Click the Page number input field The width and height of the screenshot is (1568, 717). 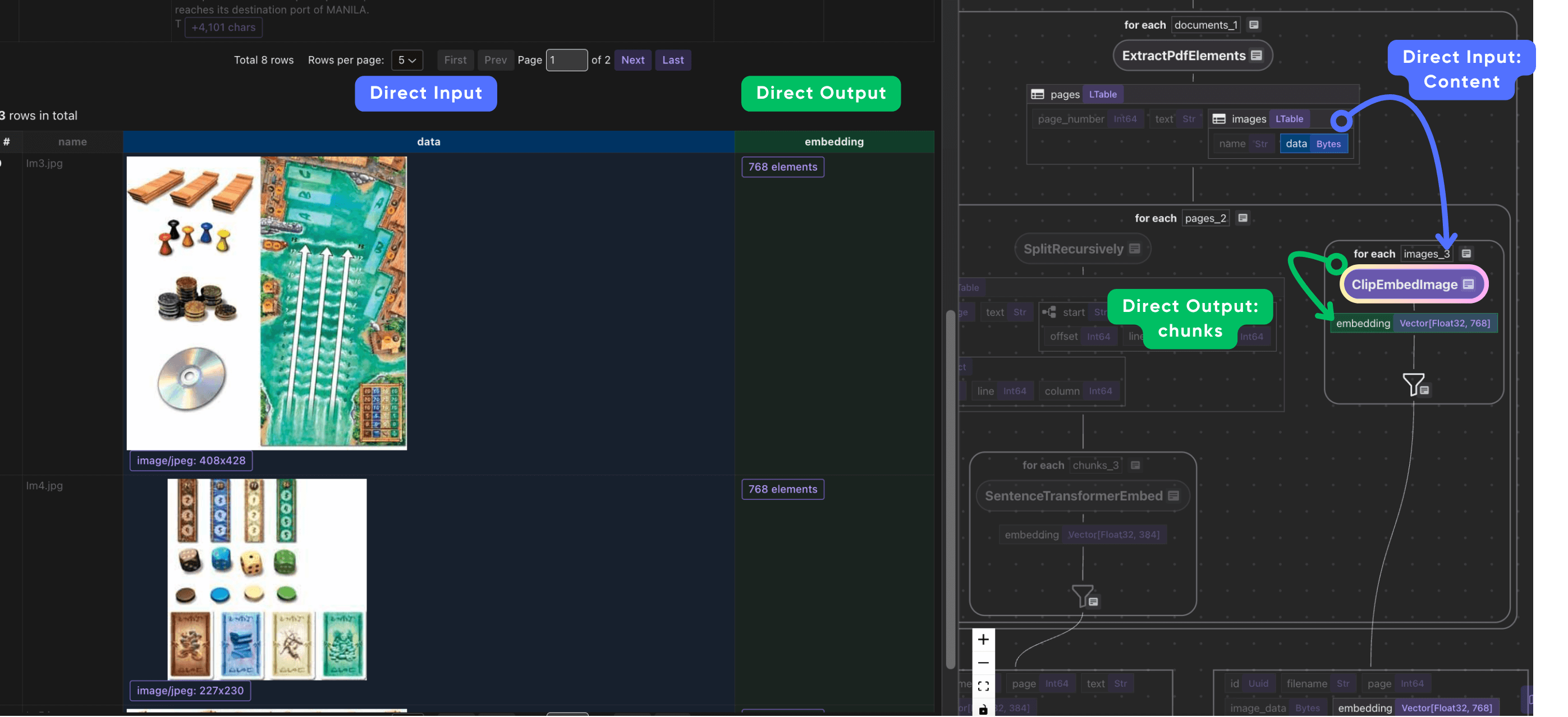[566, 59]
